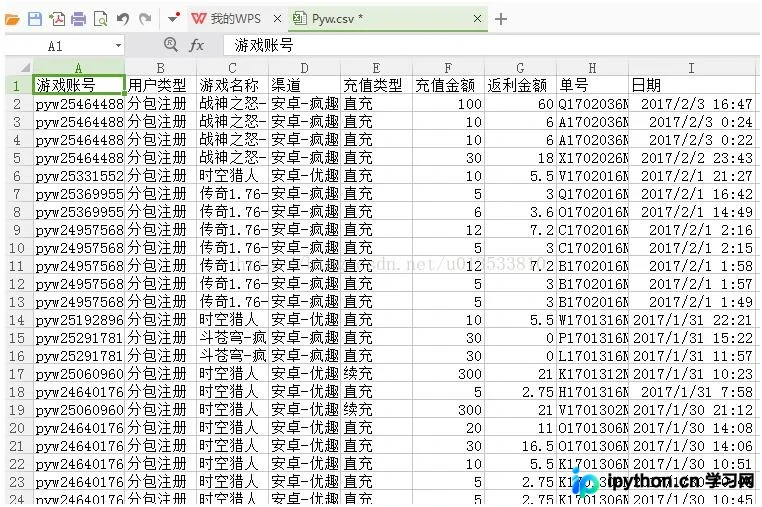Image resolution: width=762 pixels, height=507 pixels.
Task: Click cell 用户类型 in header row
Action: click(x=161, y=86)
